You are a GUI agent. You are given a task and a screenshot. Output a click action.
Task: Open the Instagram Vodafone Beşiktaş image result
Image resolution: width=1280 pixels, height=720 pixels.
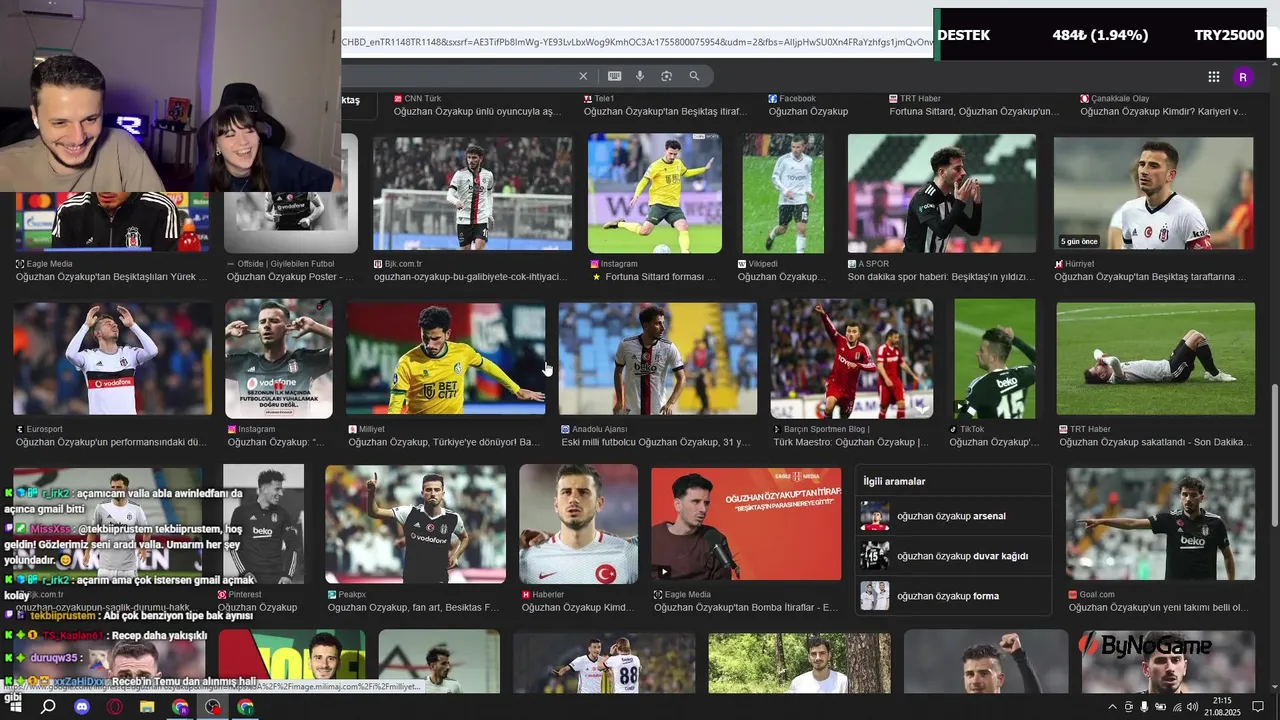click(279, 359)
